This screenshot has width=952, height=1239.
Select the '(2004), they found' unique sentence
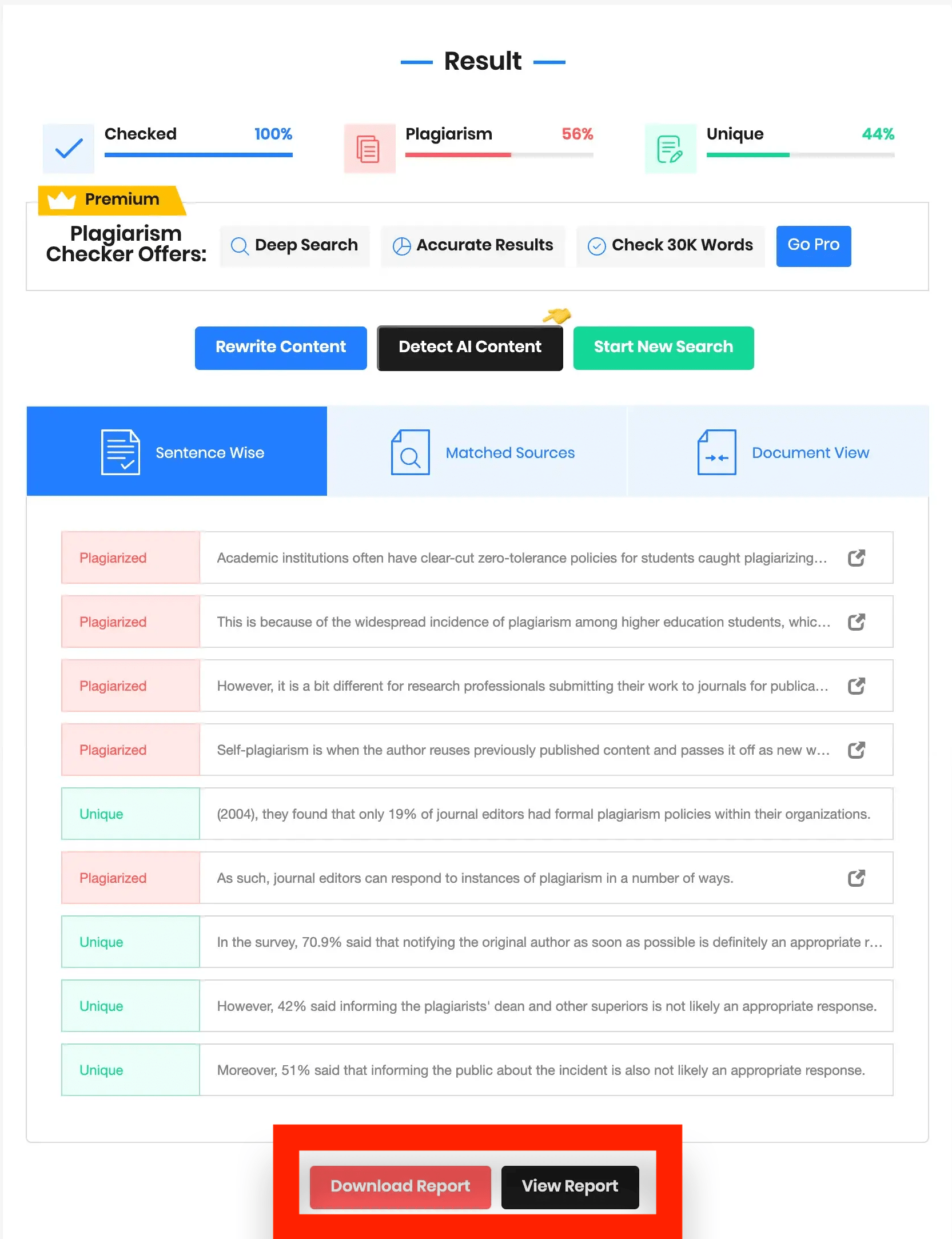tap(543, 814)
